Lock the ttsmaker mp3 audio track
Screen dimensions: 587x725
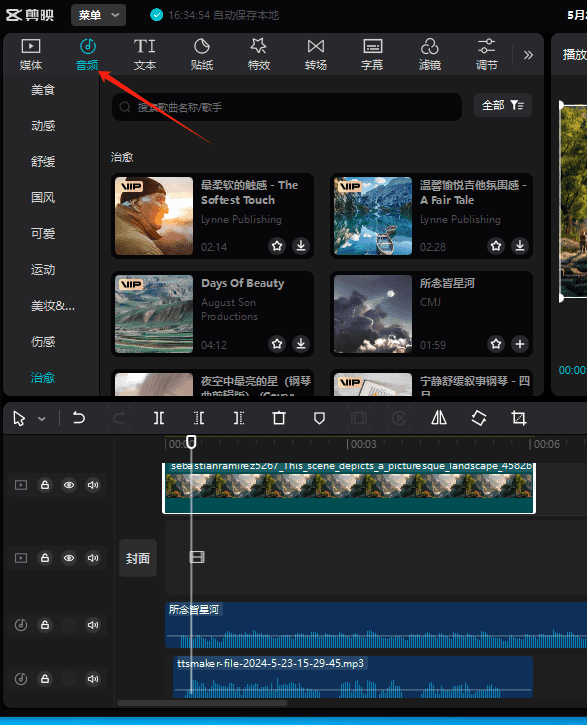point(45,678)
